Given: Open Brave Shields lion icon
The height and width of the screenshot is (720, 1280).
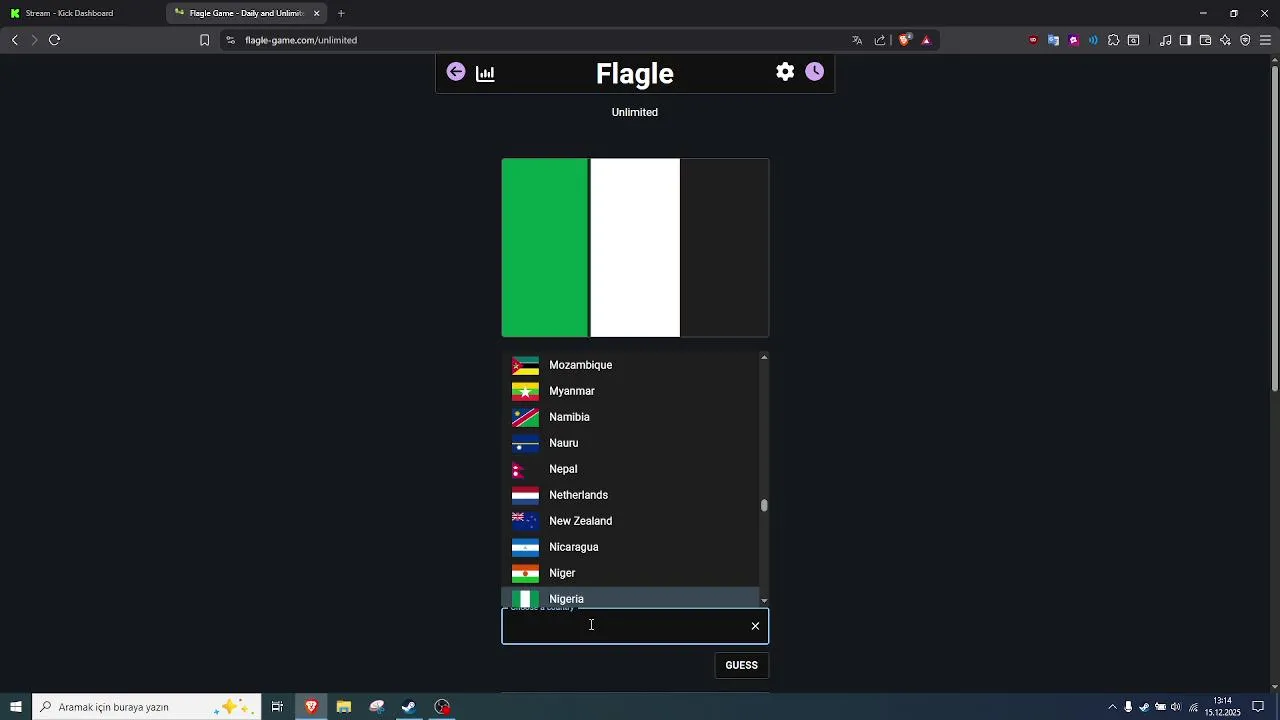Looking at the screenshot, I should click(x=905, y=40).
